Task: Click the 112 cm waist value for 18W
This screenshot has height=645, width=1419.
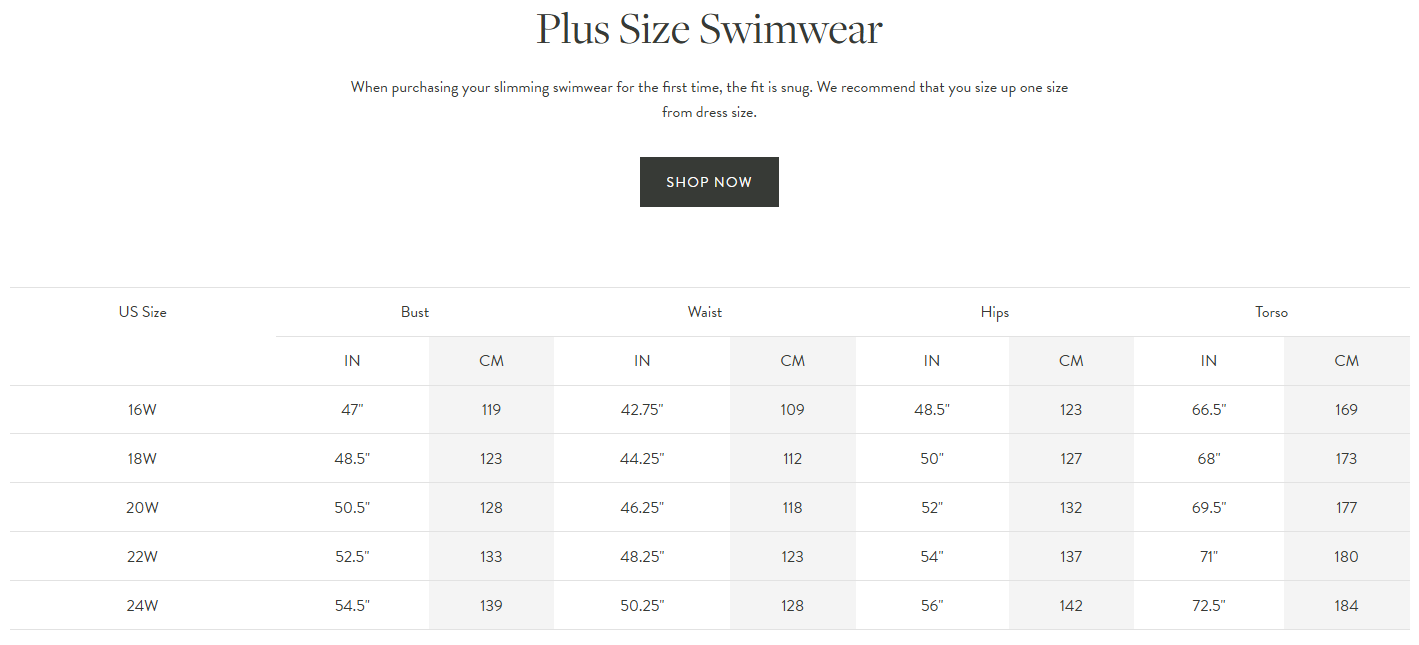Action: pos(792,458)
